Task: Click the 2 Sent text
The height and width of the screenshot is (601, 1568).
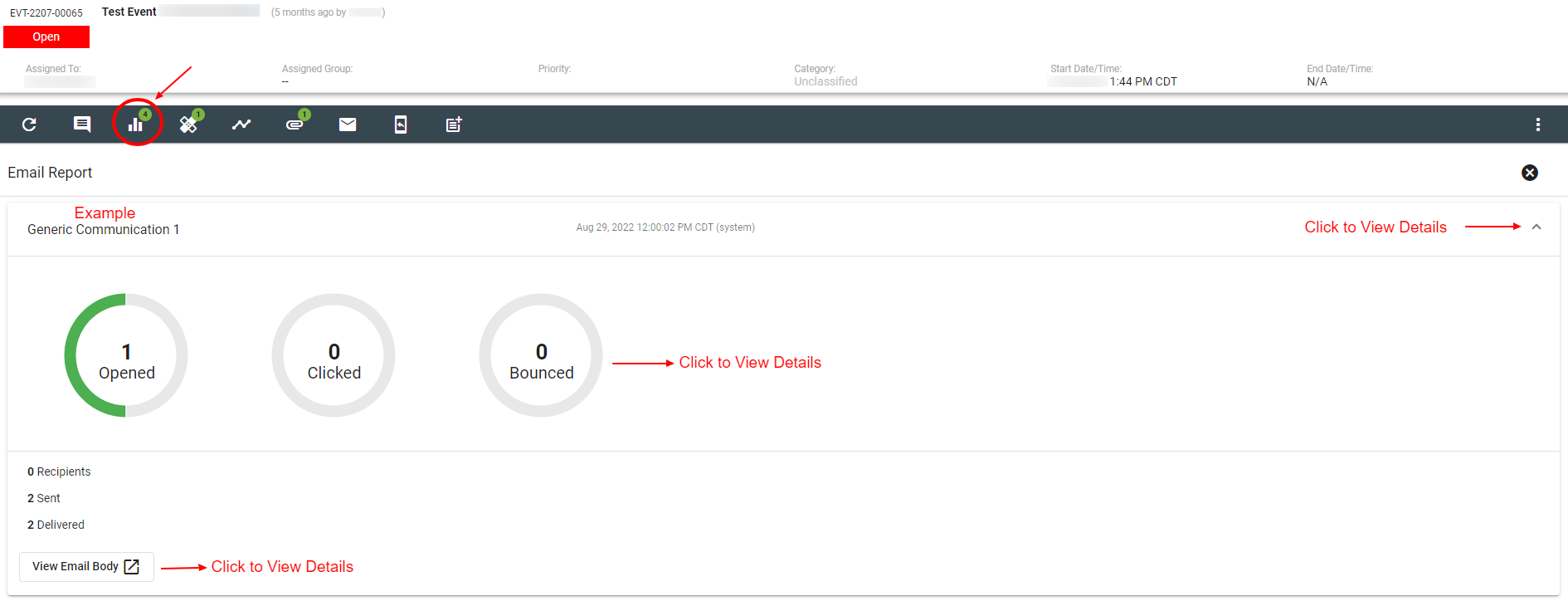Action: coord(44,498)
